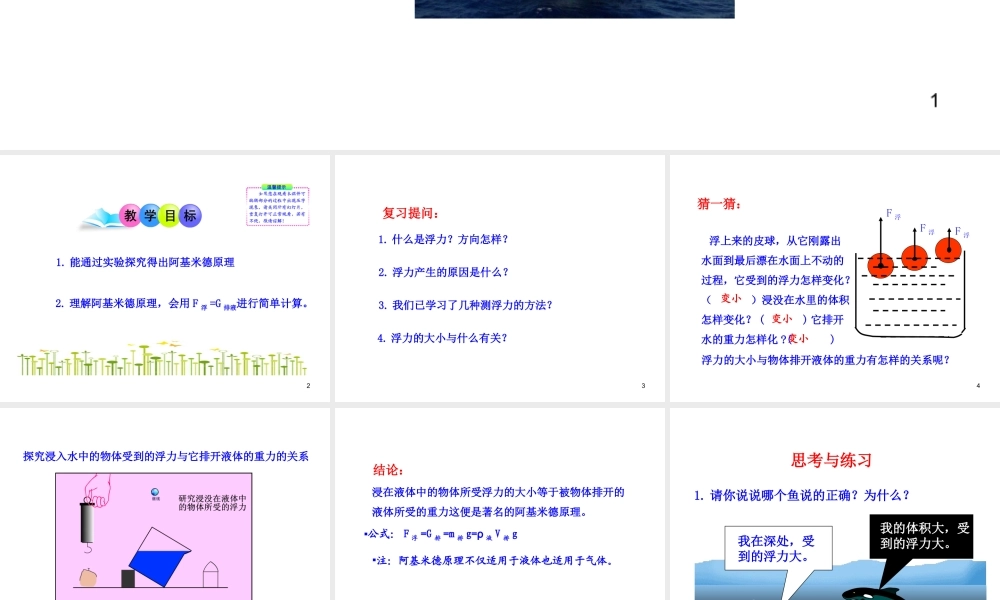Click the small empty beaker outline

click(x=210, y=574)
